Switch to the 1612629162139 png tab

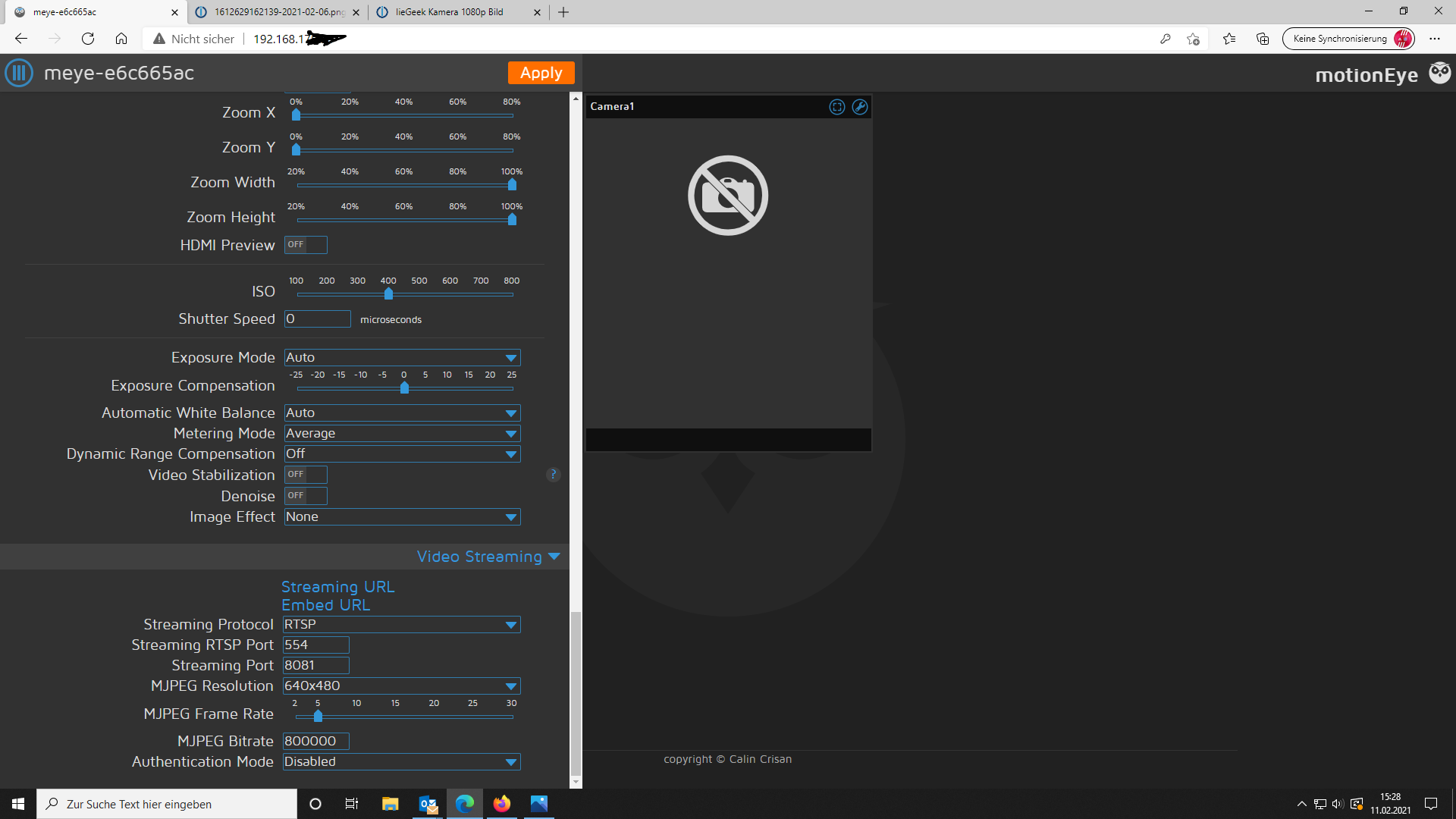[x=278, y=12]
